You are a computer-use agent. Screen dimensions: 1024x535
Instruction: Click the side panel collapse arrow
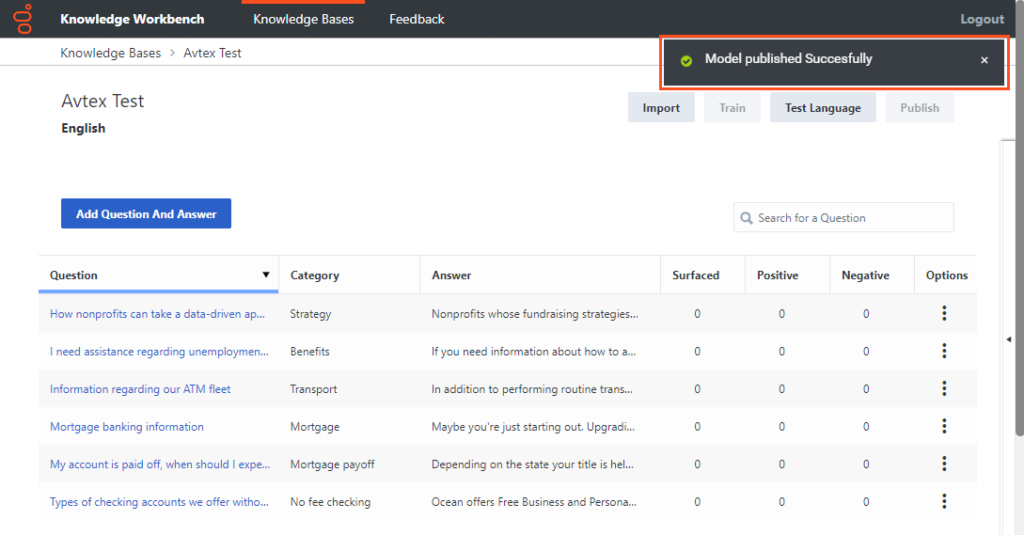(x=1009, y=339)
